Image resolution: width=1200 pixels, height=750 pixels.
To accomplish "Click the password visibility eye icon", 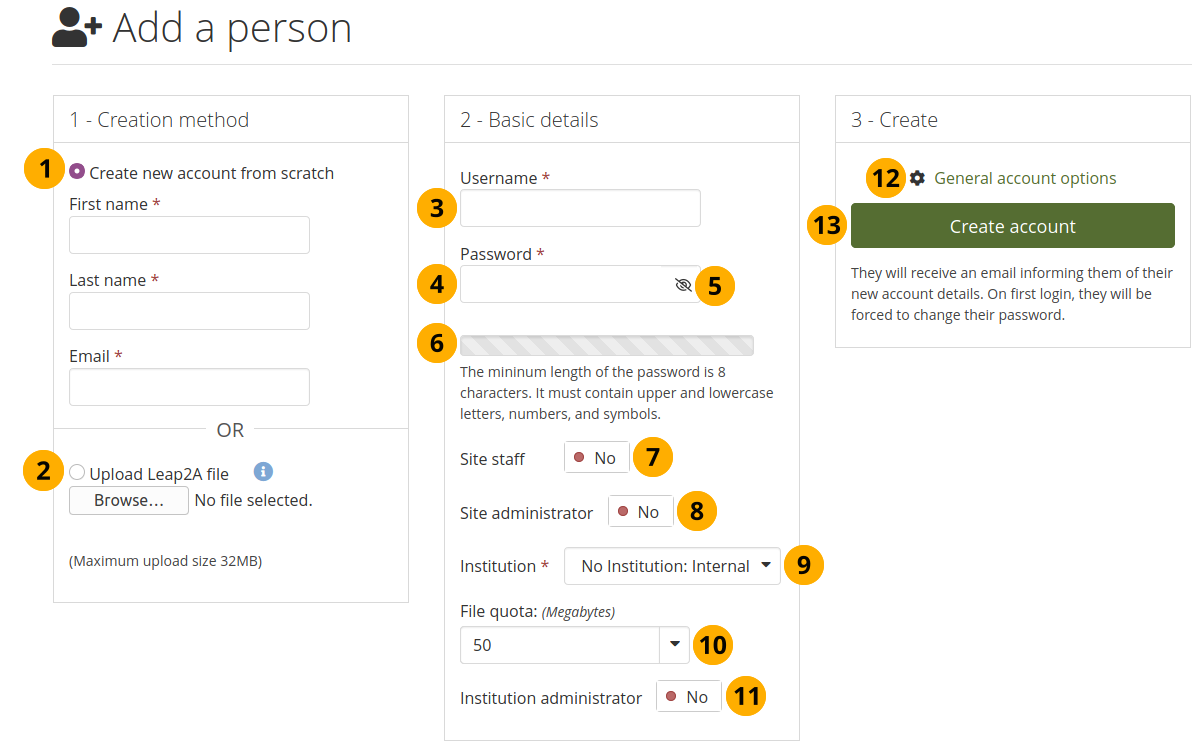I will [683, 285].
